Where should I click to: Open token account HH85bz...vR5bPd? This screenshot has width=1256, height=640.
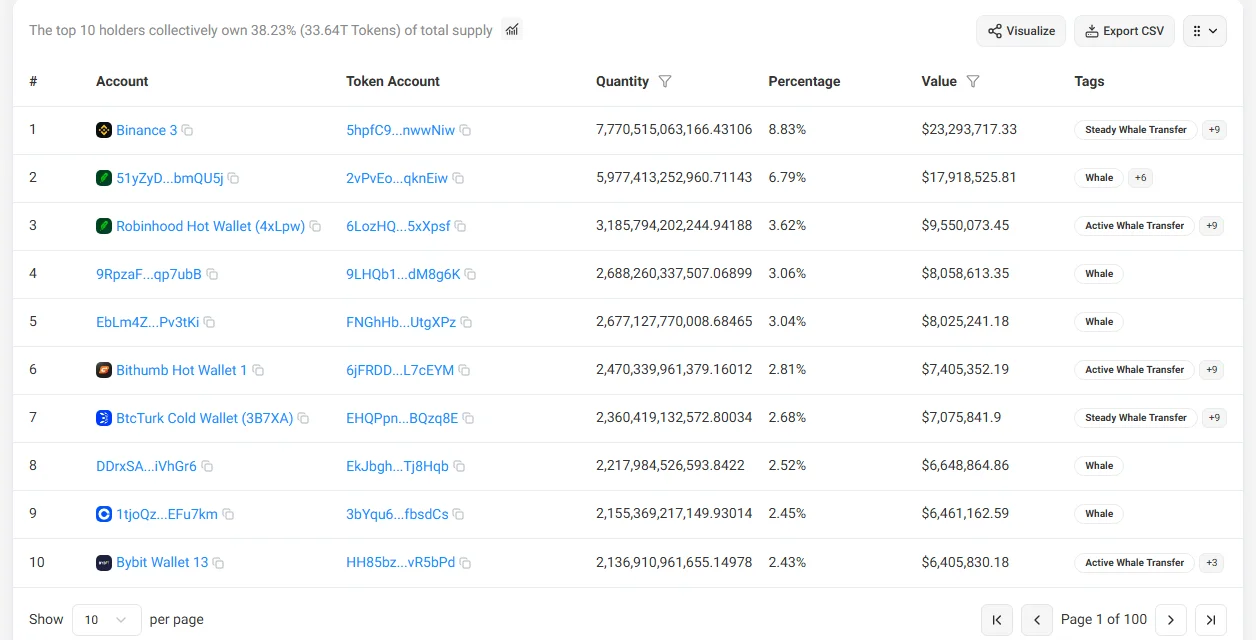click(x=400, y=562)
